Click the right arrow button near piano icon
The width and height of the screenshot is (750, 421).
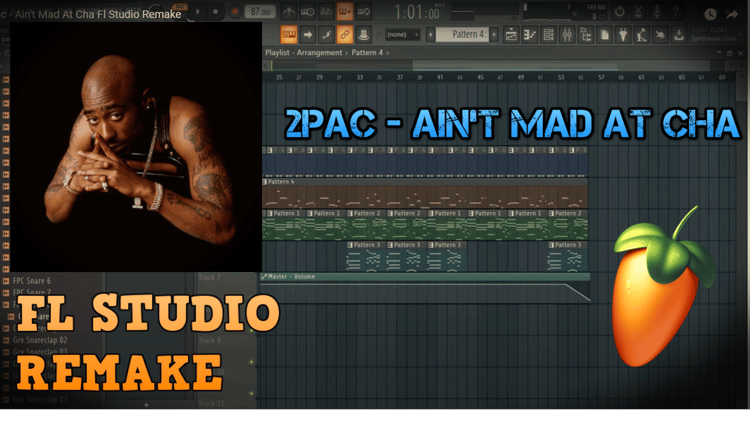coord(308,34)
